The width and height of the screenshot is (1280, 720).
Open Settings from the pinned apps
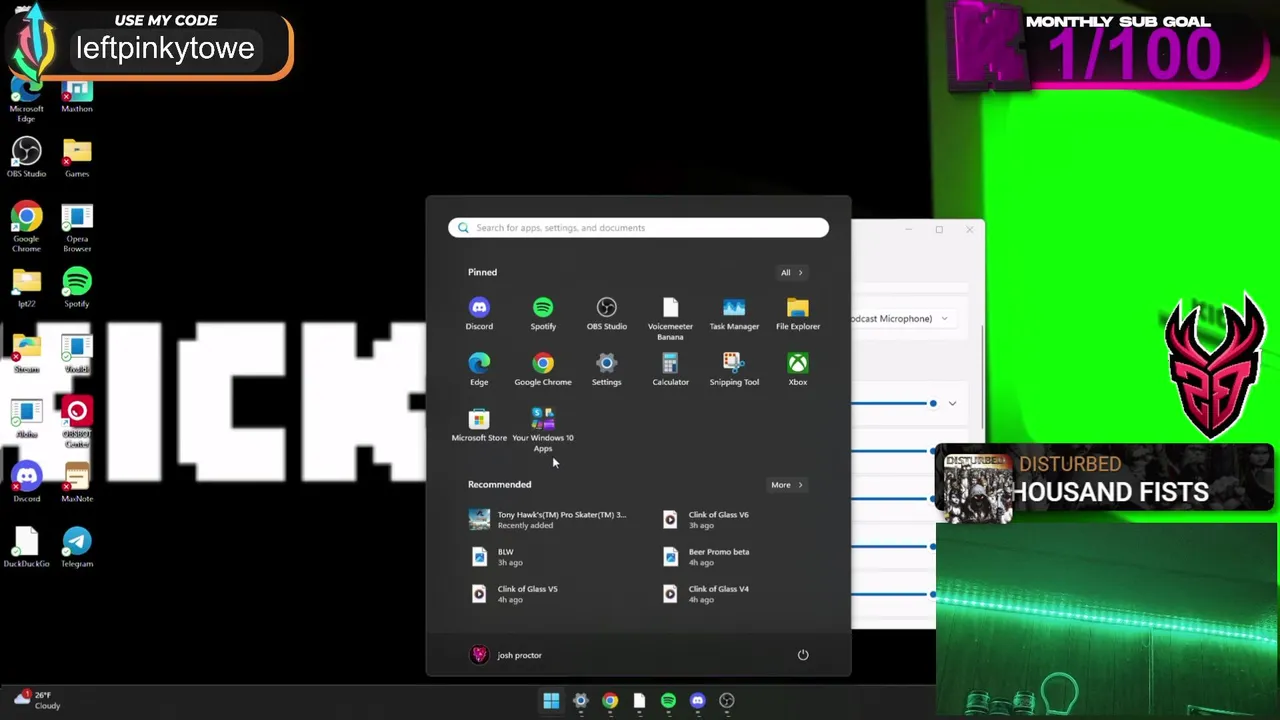(x=607, y=369)
